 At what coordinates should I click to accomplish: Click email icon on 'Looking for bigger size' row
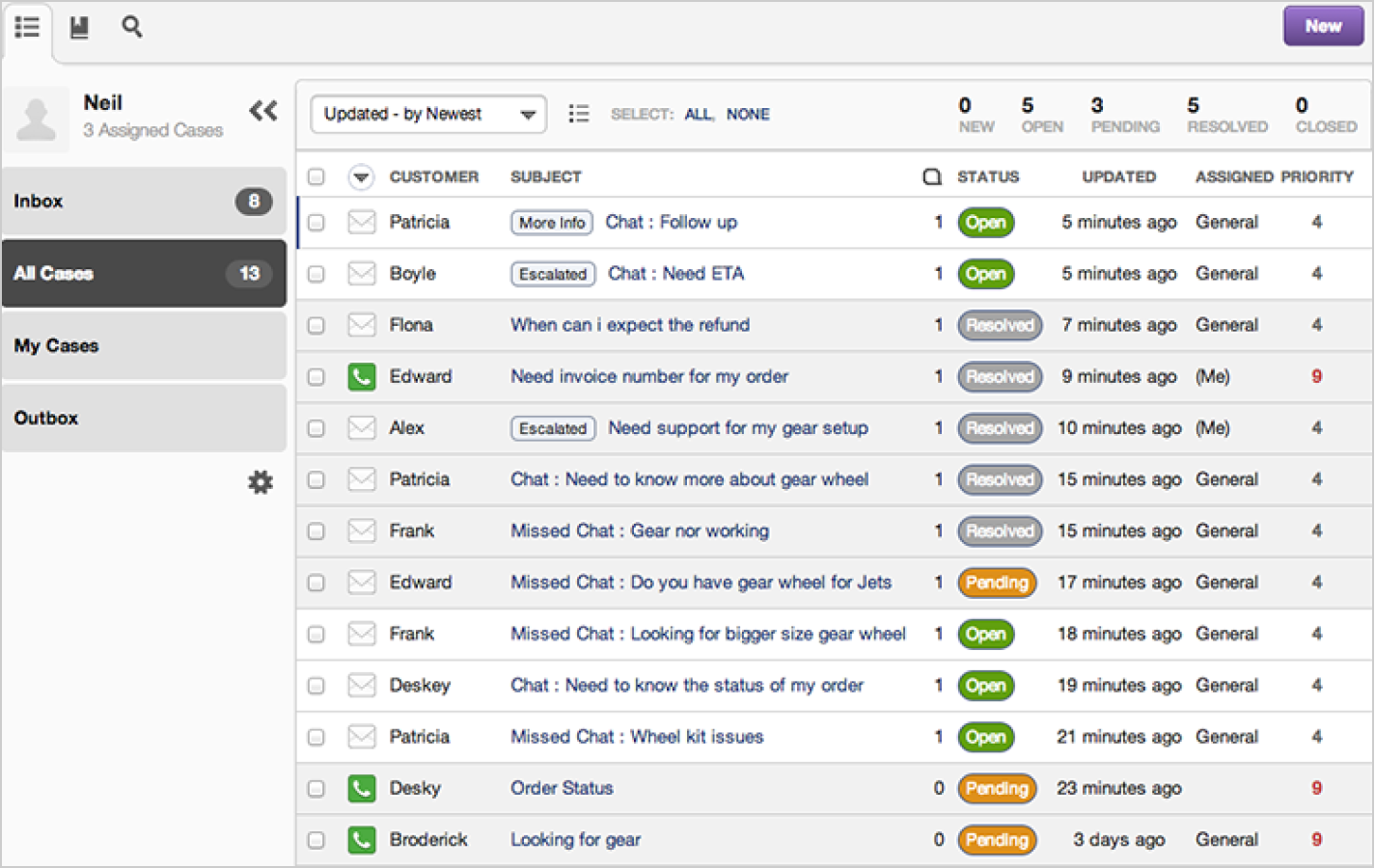[x=362, y=634]
